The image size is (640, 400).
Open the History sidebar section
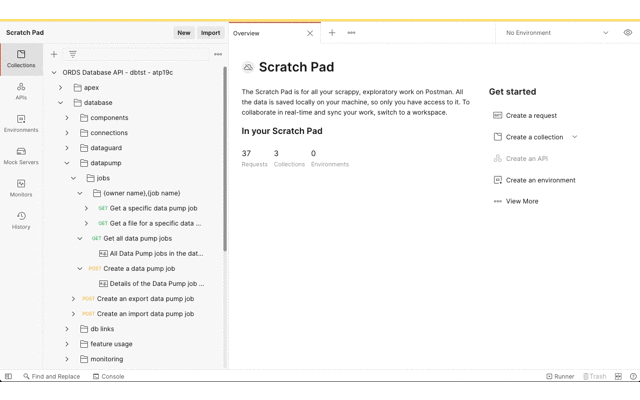point(21,220)
